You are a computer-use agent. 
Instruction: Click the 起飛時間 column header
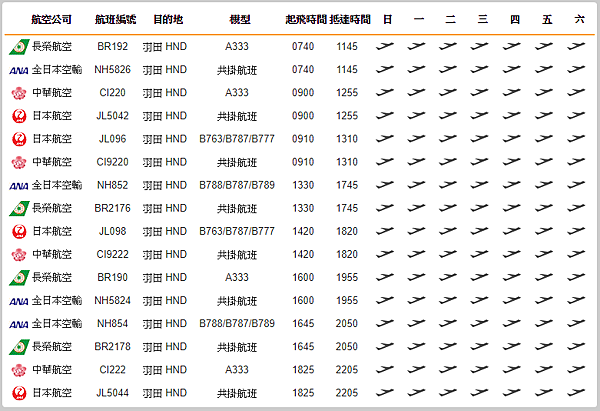coord(306,19)
